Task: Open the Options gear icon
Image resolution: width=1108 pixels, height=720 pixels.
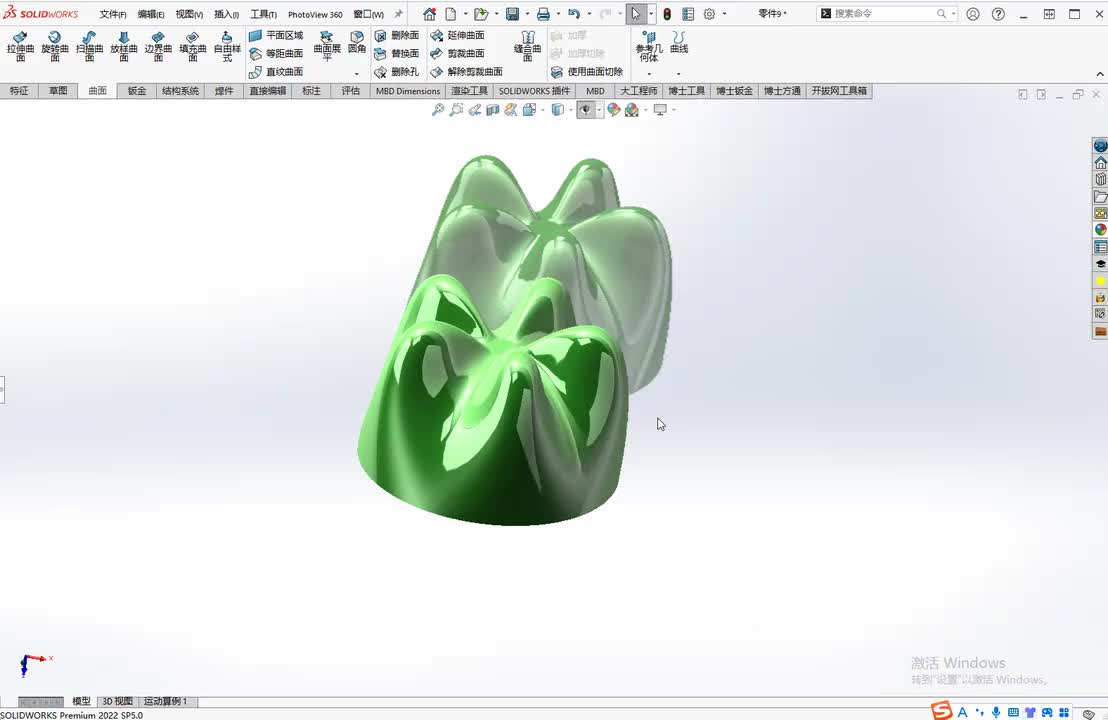Action: point(709,14)
